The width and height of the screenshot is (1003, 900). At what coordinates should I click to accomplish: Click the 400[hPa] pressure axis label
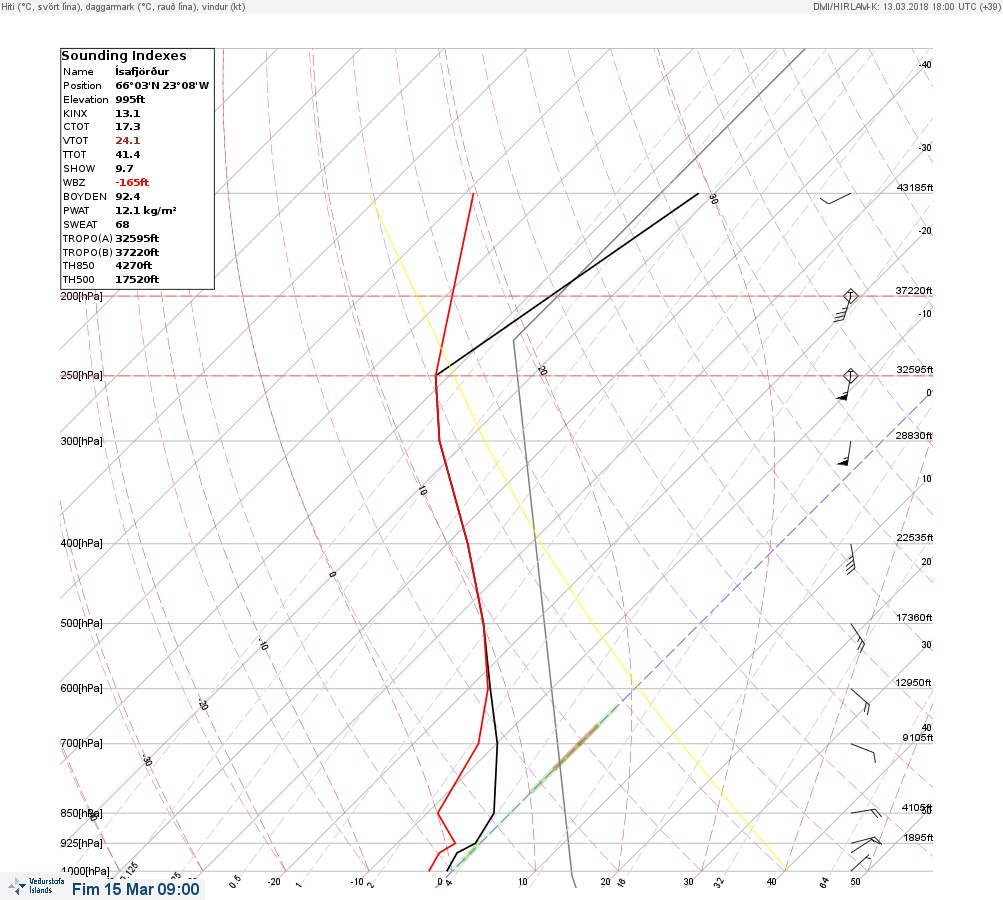(x=81, y=543)
